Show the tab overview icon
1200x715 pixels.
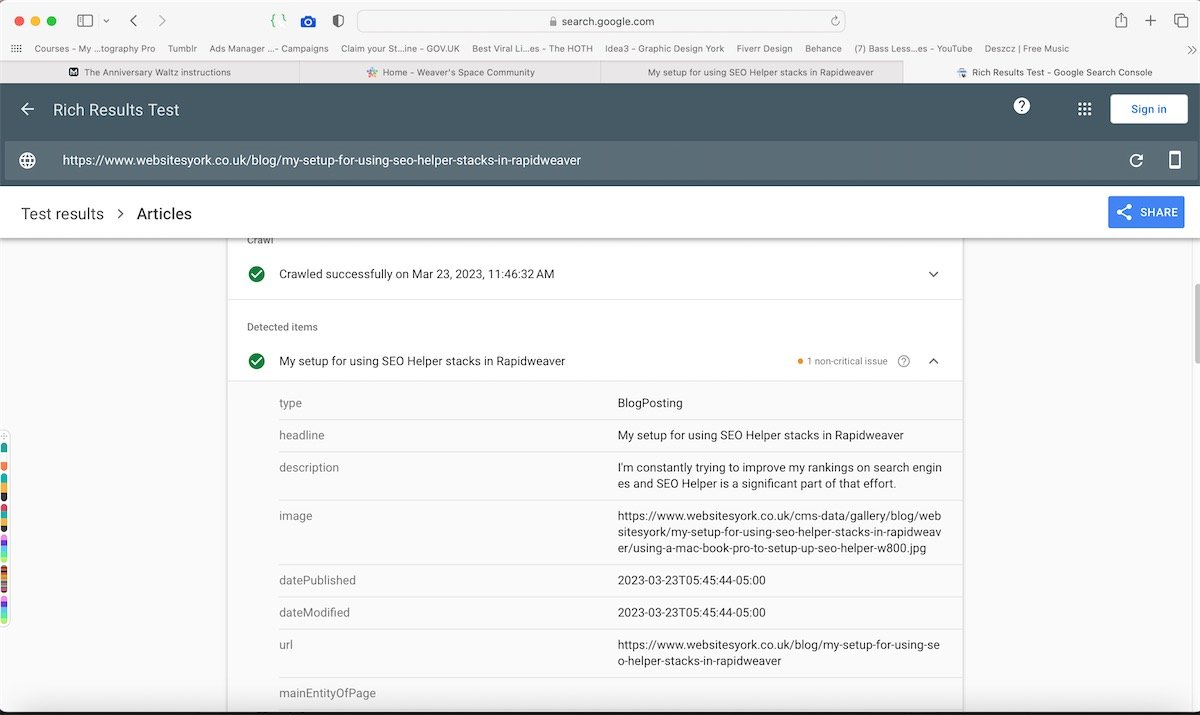[x=1181, y=21]
